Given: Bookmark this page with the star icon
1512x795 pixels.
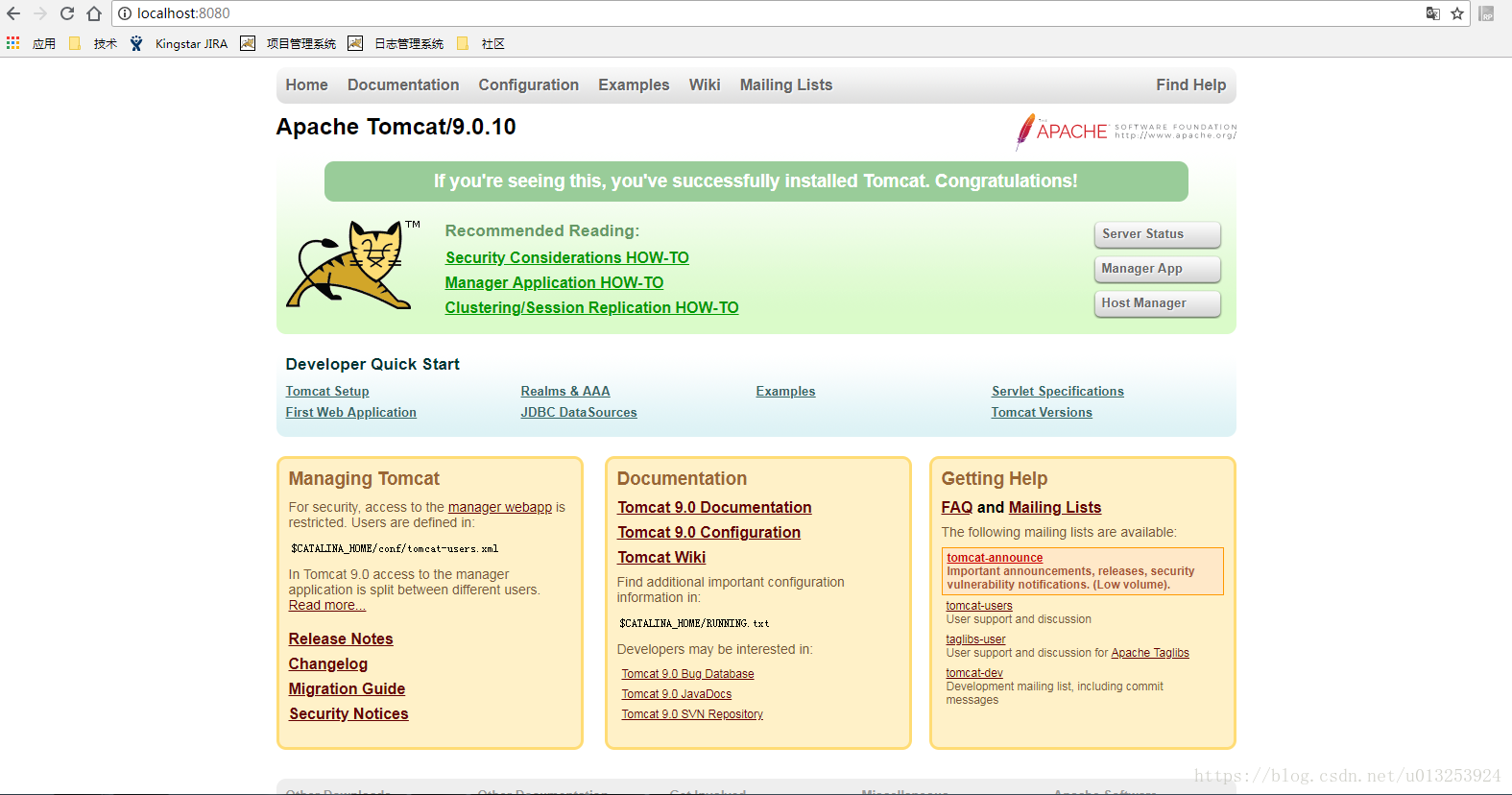Looking at the screenshot, I should [x=1457, y=13].
